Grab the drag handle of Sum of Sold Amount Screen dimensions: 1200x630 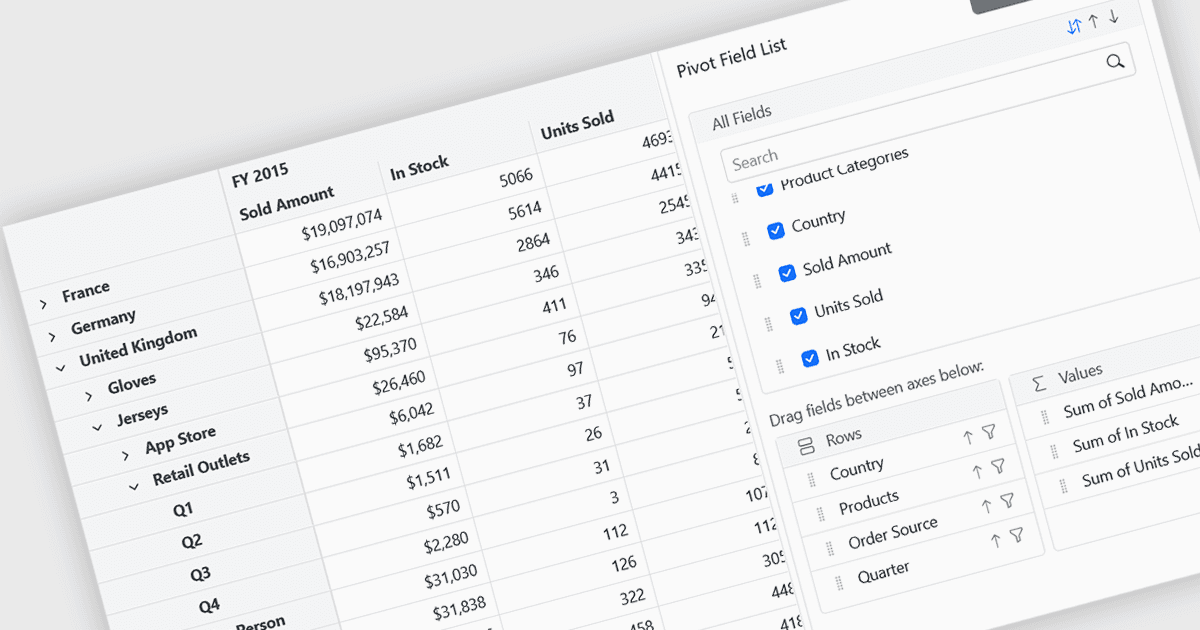click(x=1045, y=419)
